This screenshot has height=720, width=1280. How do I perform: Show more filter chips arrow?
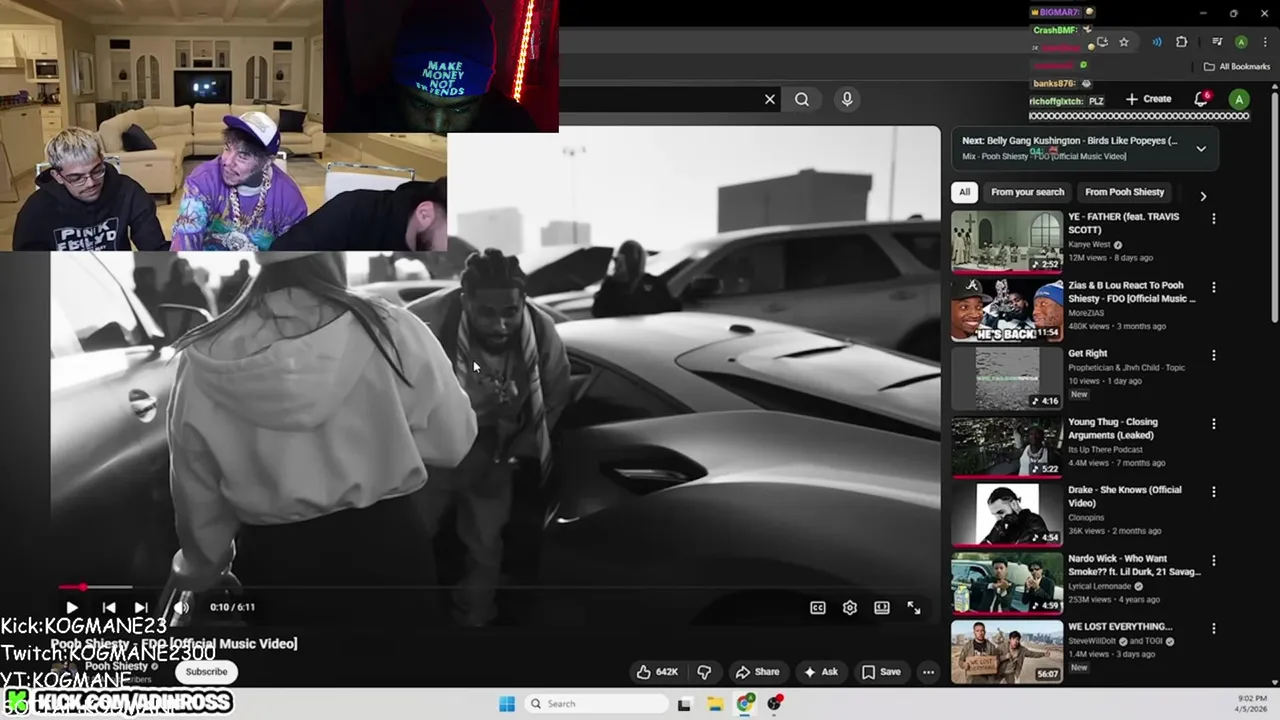[x=1203, y=196]
